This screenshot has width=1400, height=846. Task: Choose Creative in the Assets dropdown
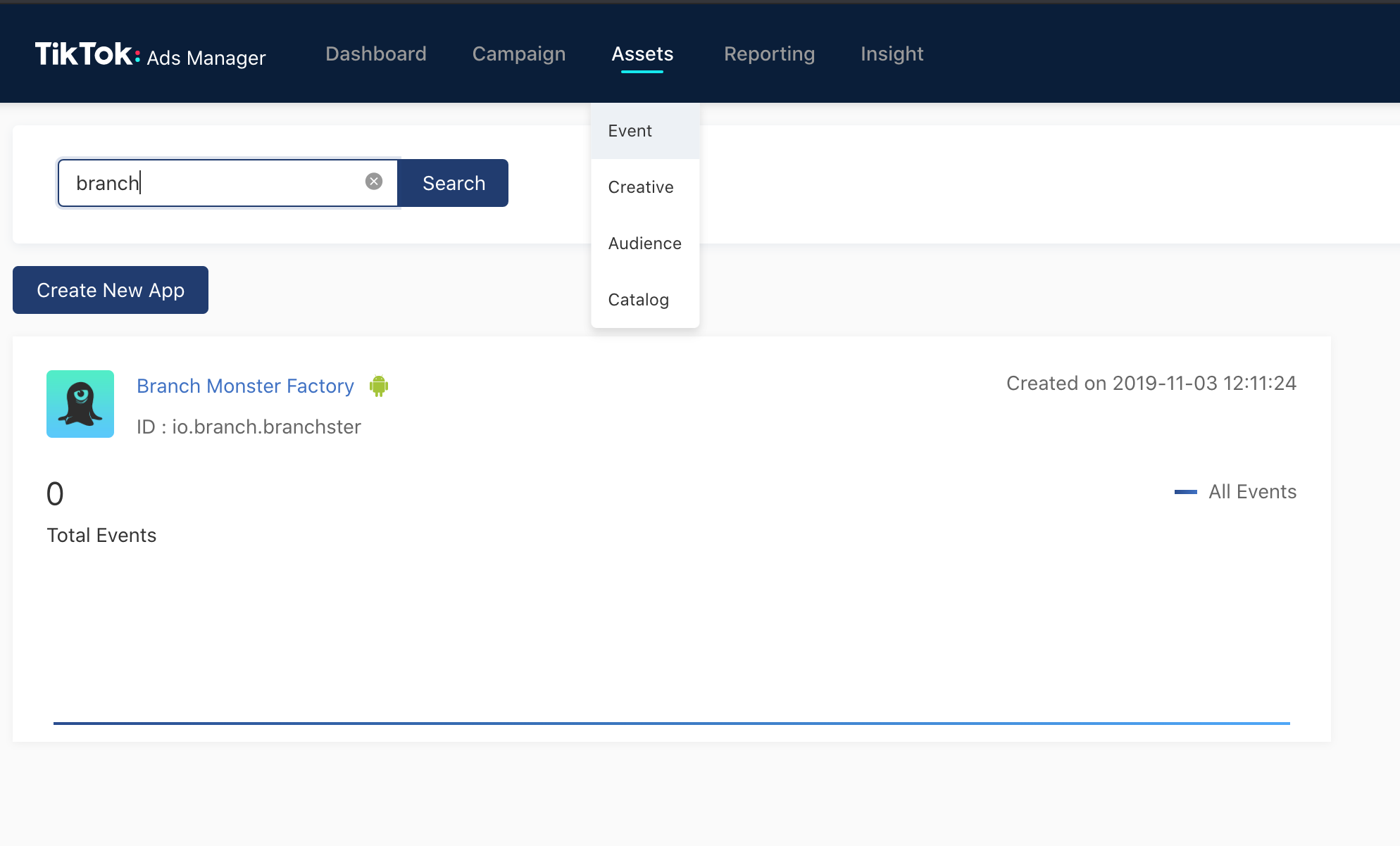641,187
